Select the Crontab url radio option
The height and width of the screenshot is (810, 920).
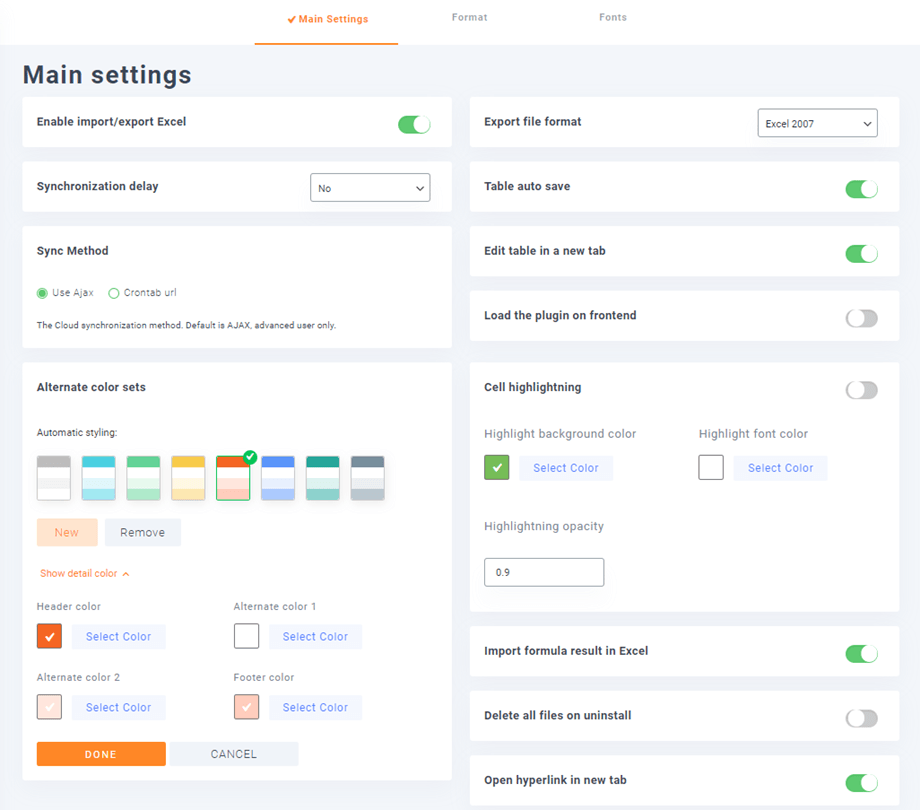(114, 293)
